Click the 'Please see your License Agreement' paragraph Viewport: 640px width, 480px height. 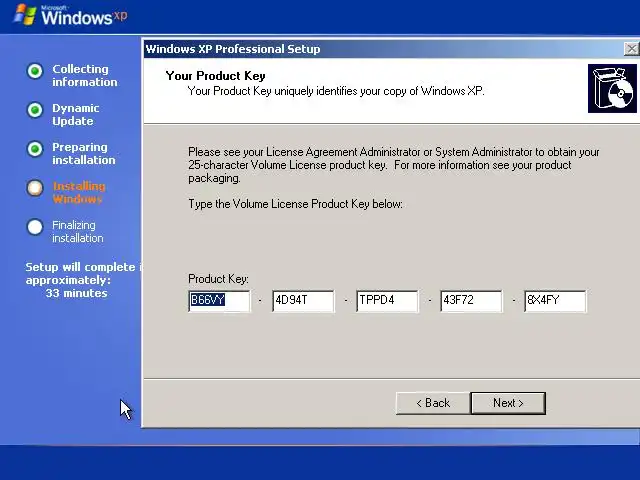coord(393,165)
